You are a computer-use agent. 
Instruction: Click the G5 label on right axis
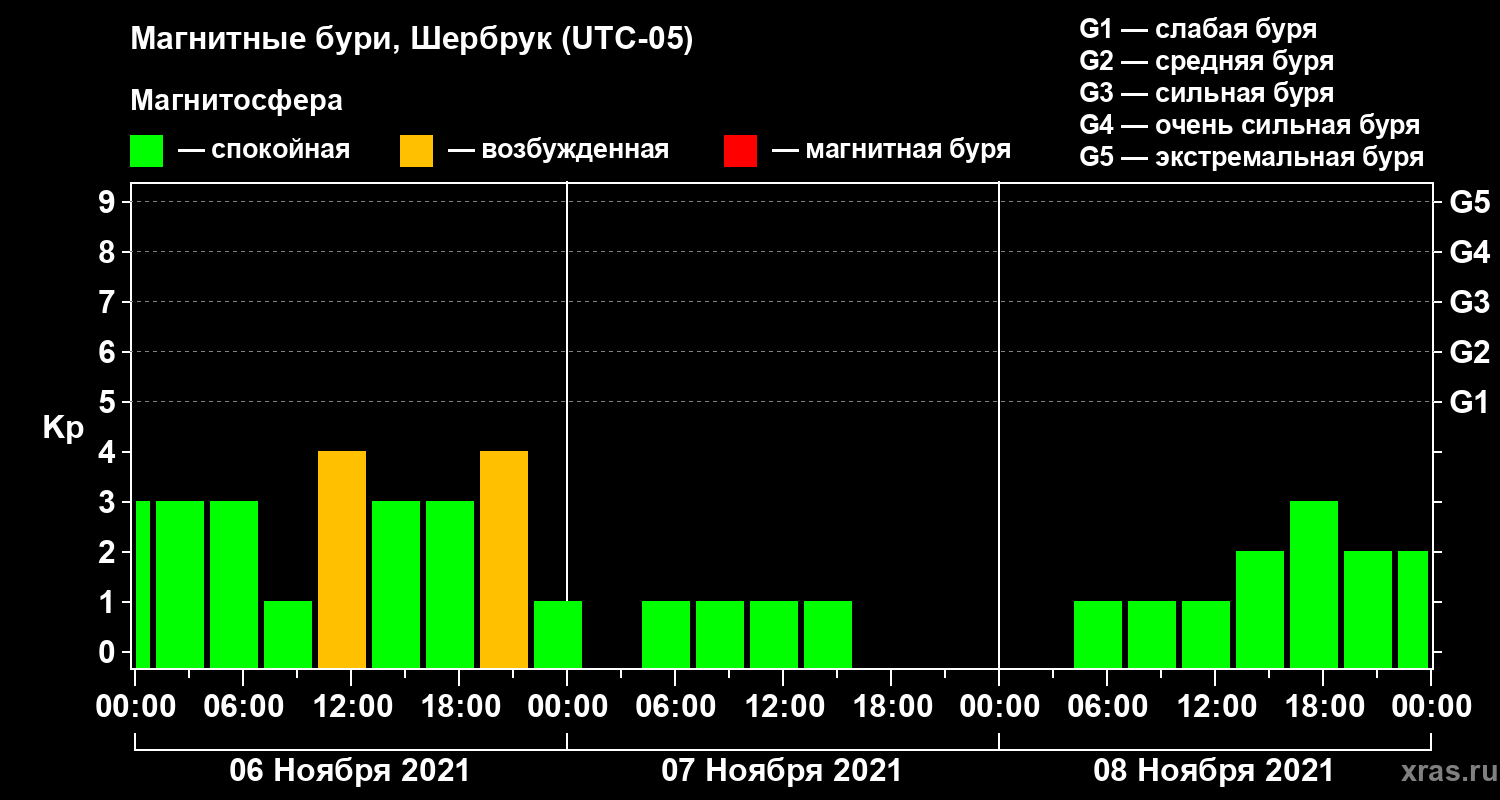click(x=1469, y=203)
